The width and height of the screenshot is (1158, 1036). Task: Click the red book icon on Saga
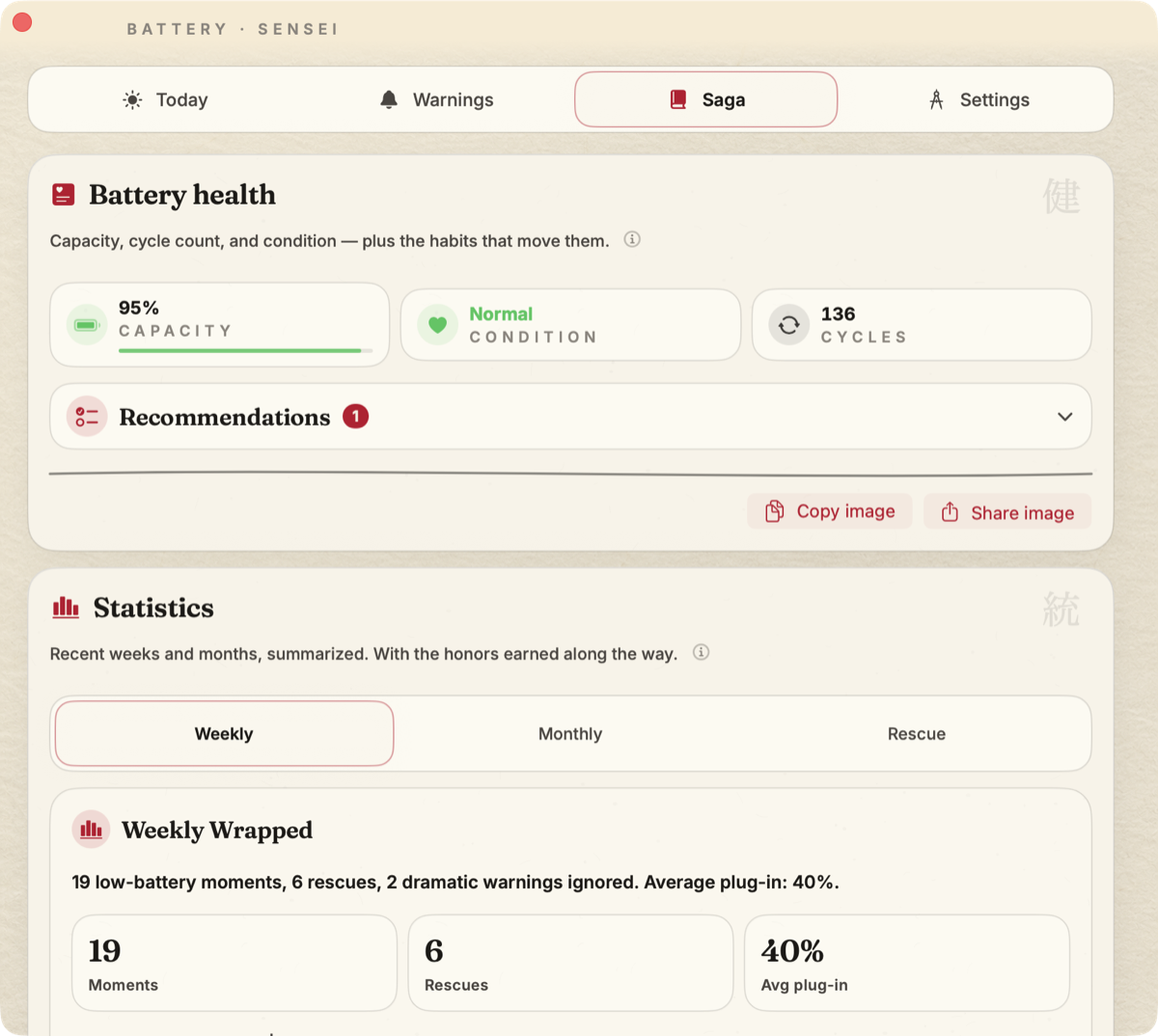tap(678, 99)
